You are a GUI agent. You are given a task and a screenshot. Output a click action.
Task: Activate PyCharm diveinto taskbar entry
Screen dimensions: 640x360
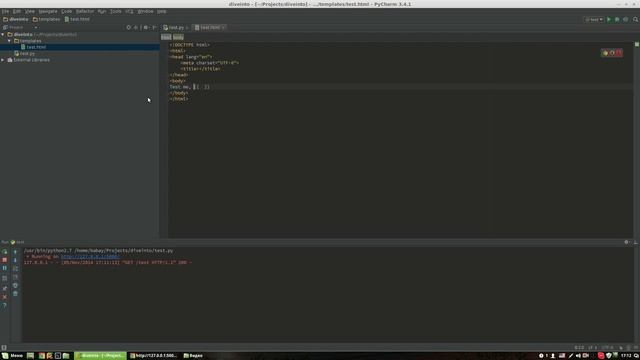100,356
